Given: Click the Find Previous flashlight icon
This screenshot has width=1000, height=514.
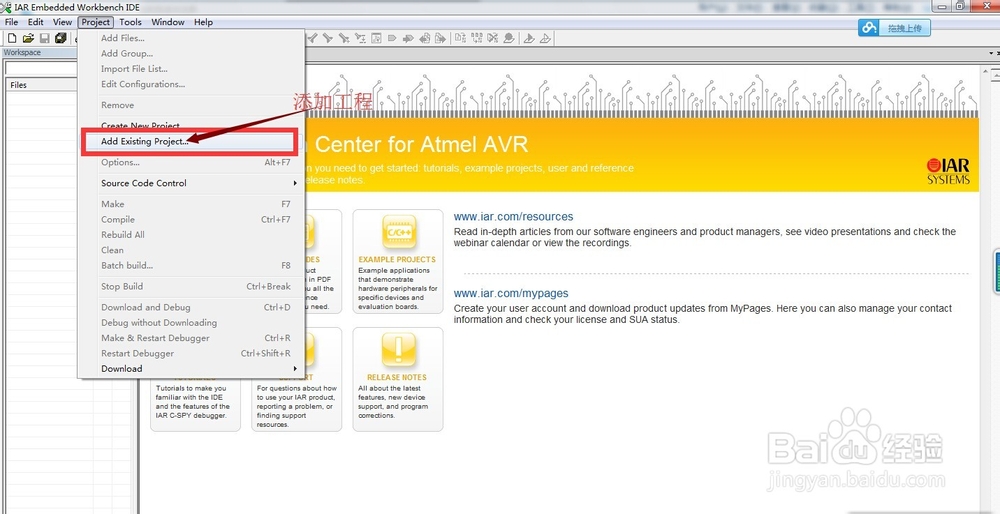Looking at the screenshot, I should tap(312, 38).
